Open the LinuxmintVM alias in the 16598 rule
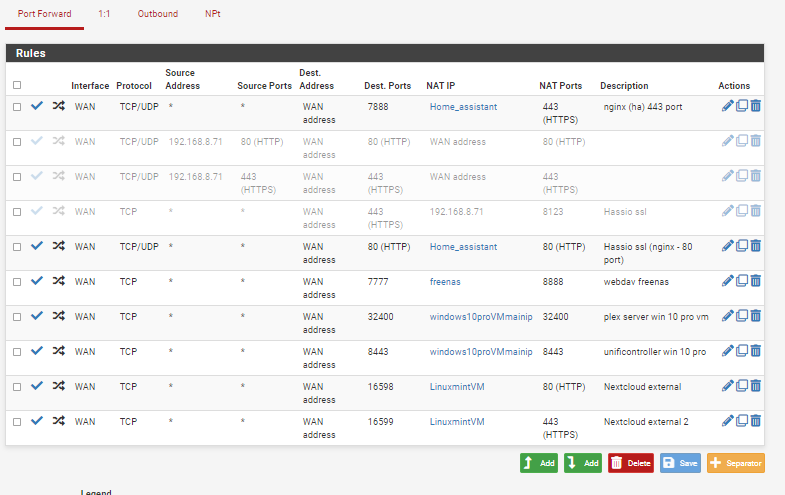This screenshot has width=785, height=495. (x=457, y=387)
